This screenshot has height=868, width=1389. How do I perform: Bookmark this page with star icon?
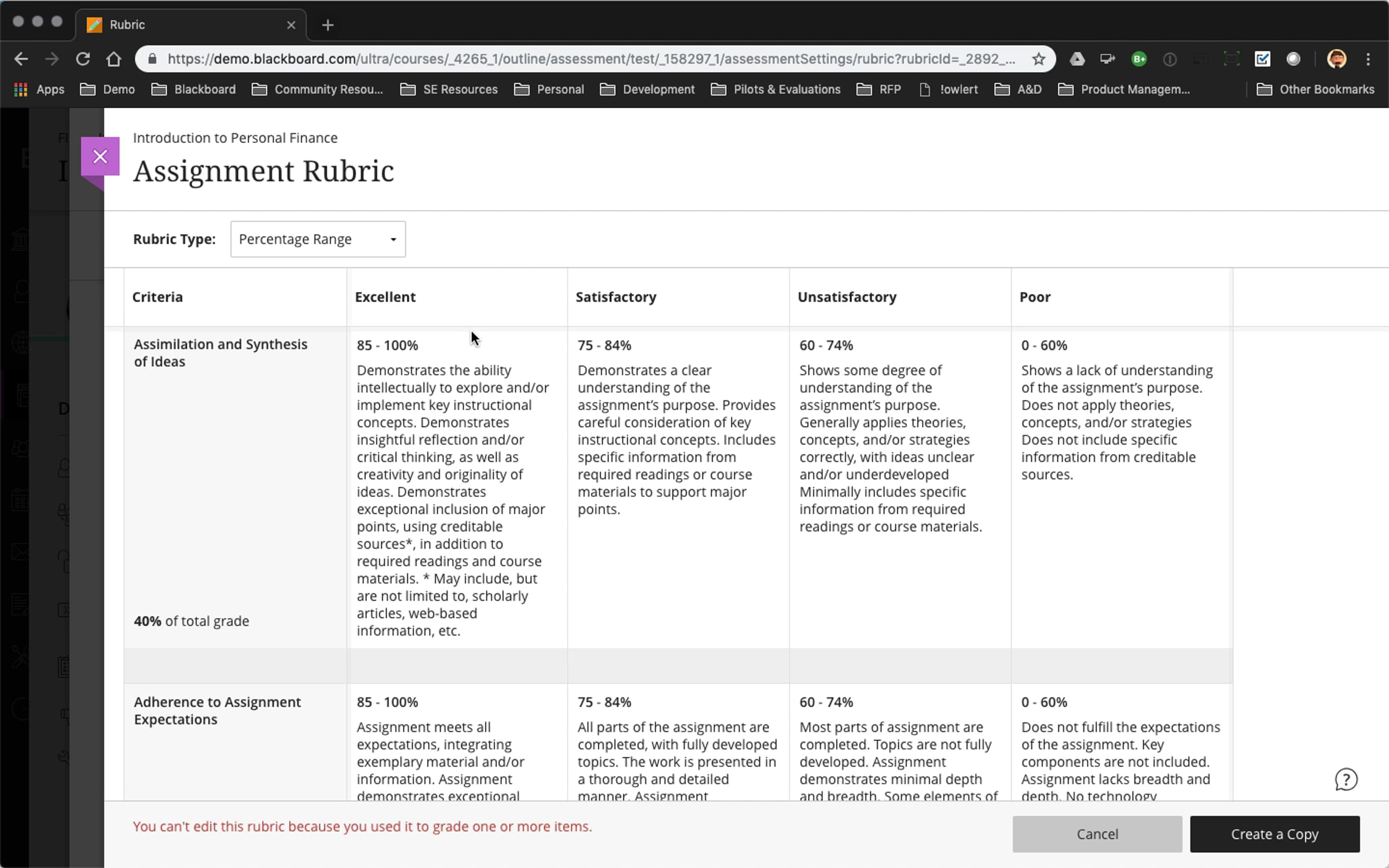point(1039,59)
